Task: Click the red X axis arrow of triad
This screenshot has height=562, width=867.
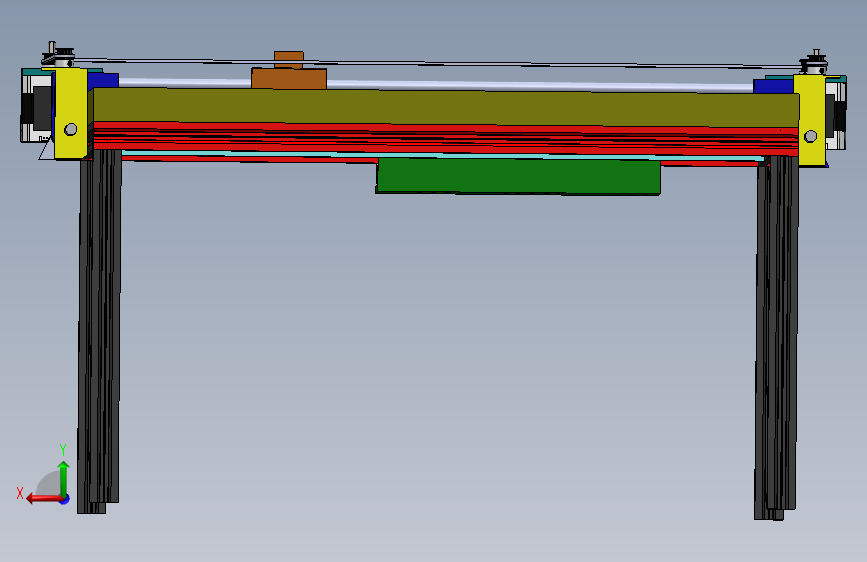Action: tap(43, 499)
